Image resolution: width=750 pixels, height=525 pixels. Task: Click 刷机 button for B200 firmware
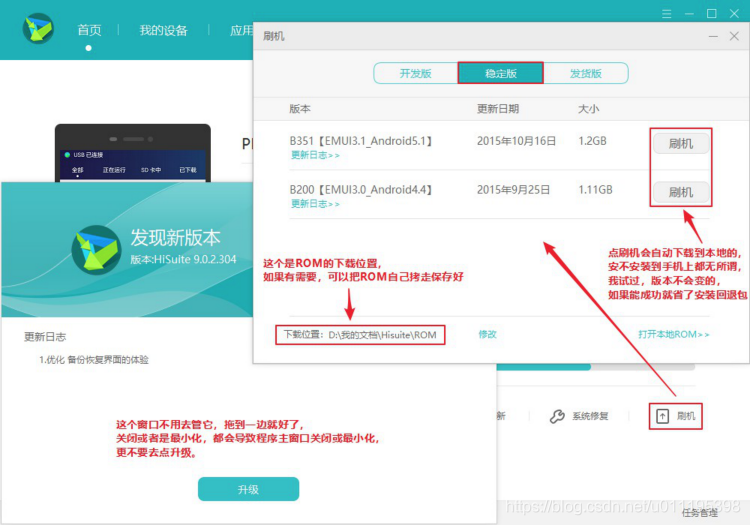(681, 192)
